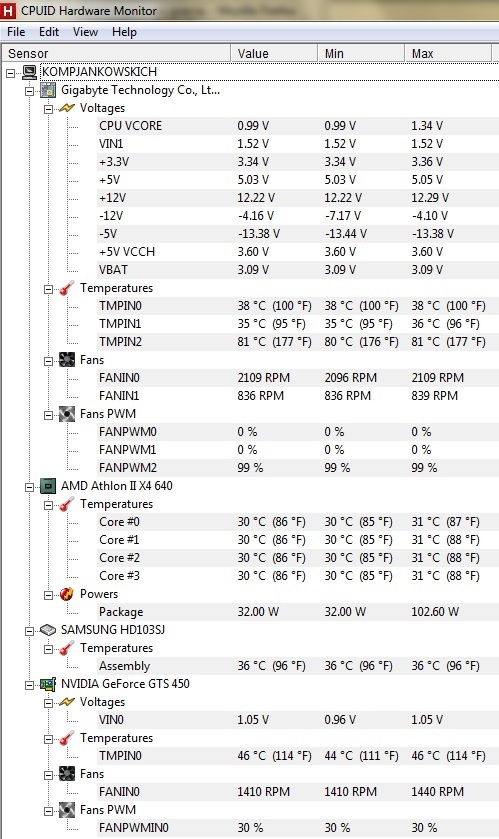Click the Gigabyte motherboard icon
Screen dimensions: 499x839
pyautogui.click(x=48, y=90)
